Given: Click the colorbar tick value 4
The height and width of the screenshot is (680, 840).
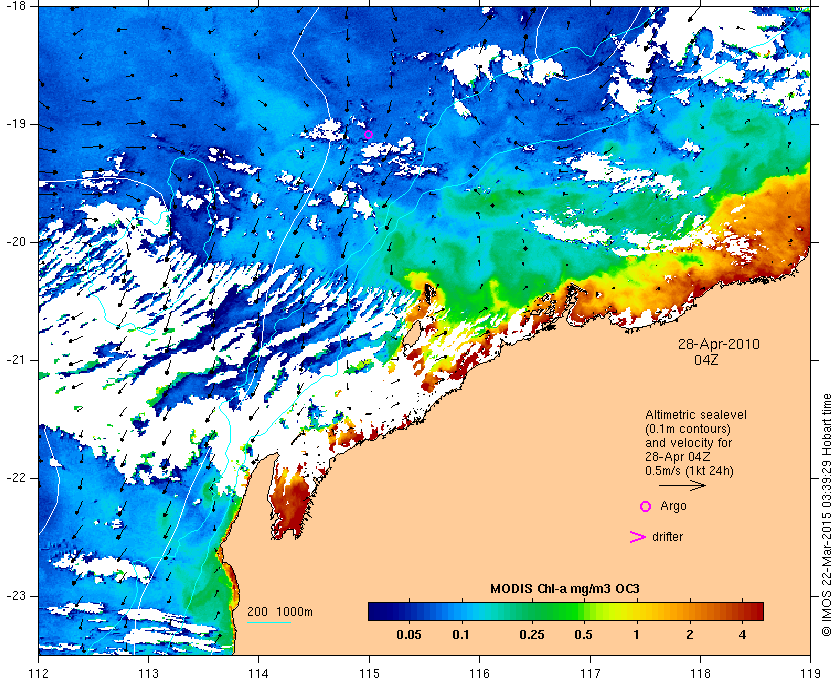Looking at the screenshot, I should pos(742,636).
